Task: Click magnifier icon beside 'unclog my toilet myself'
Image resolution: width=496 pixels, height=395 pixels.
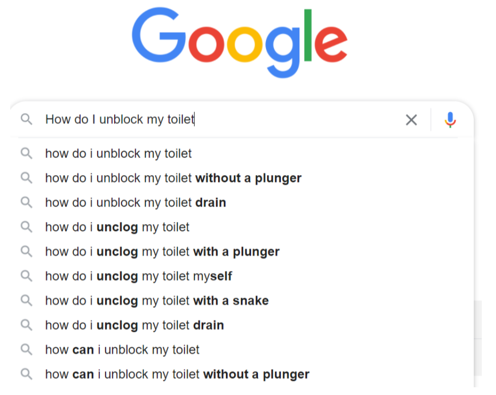Action: pos(26,276)
